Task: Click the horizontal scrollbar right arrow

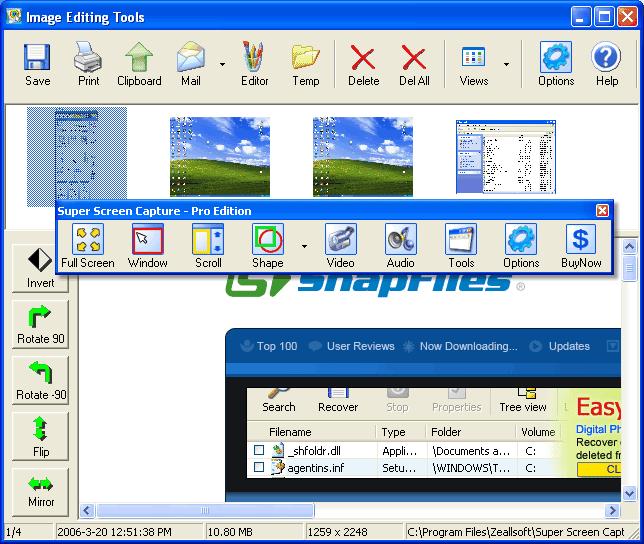Action: pos(612,510)
